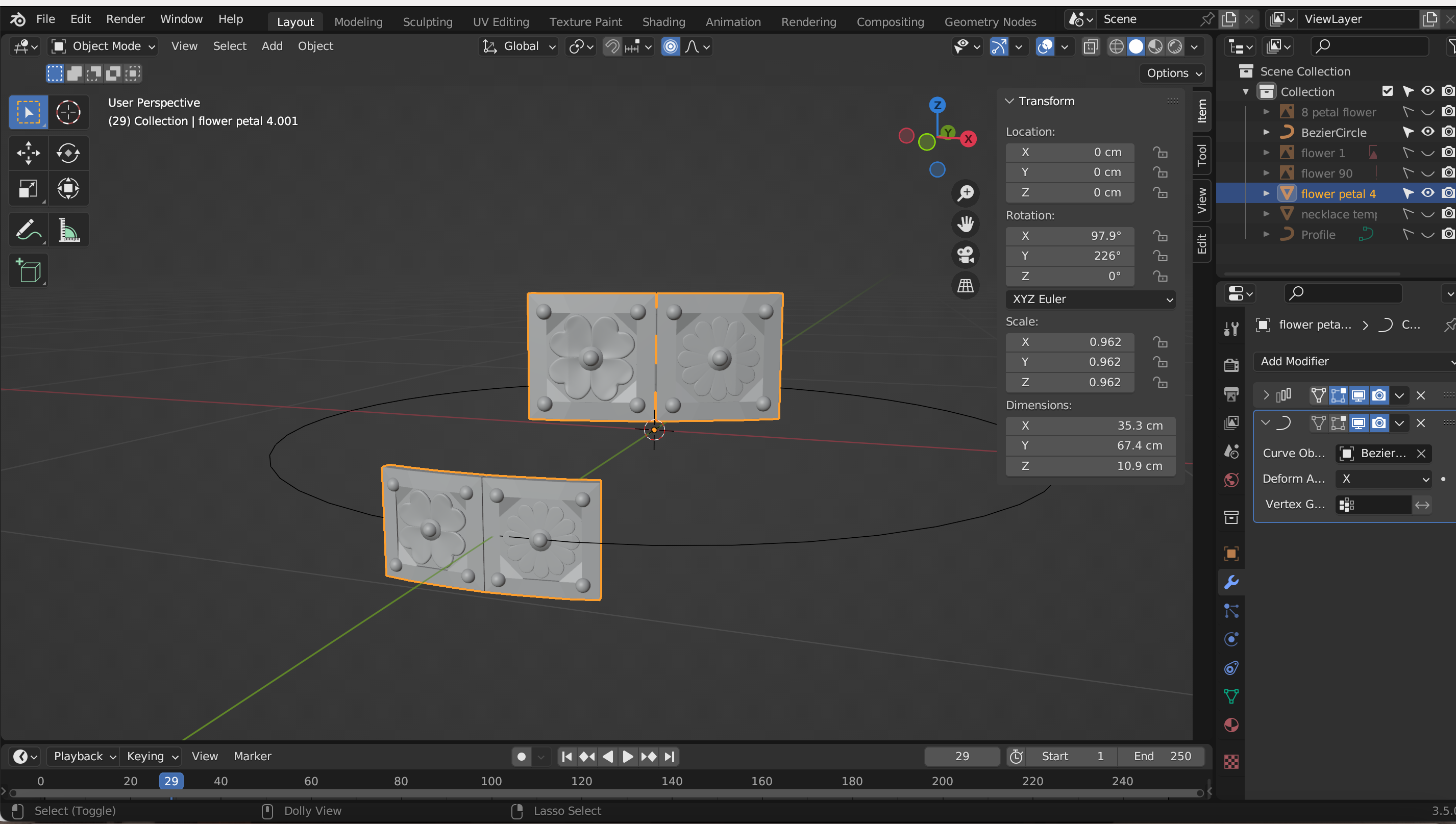Image resolution: width=1456 pixels, height=824 pixels.
Task: Toggle proportional editing
Action: [670, 46]
